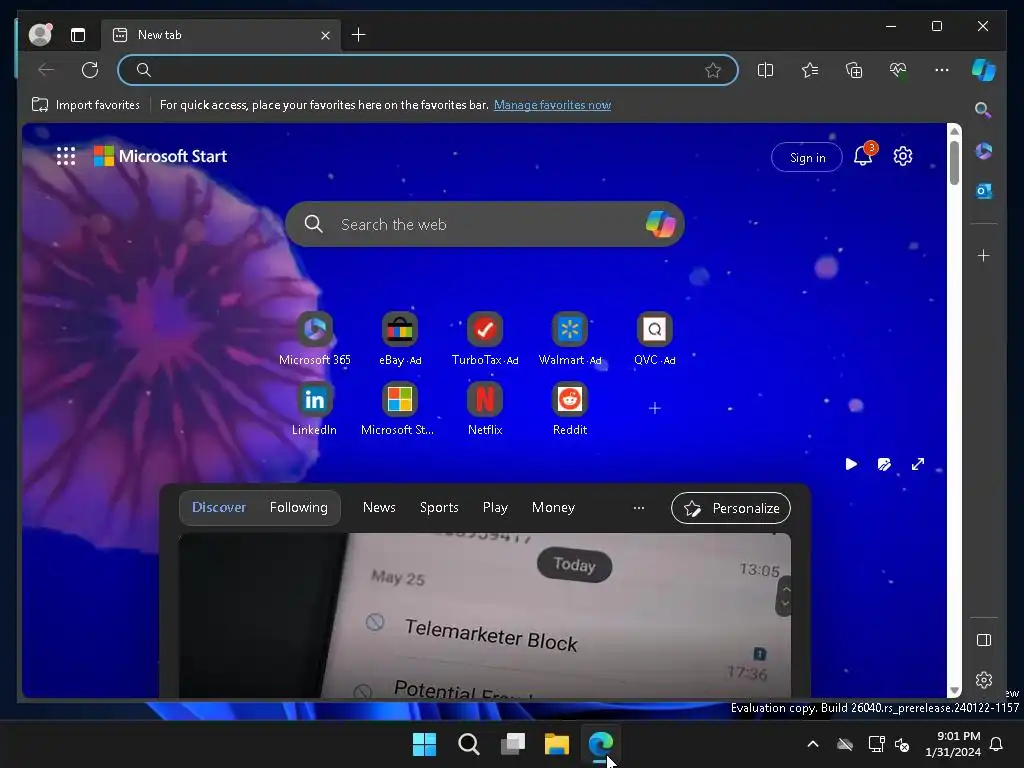Open the notifications bell
This screenshot has height=768, width=1024.
(x=863, y=156)
